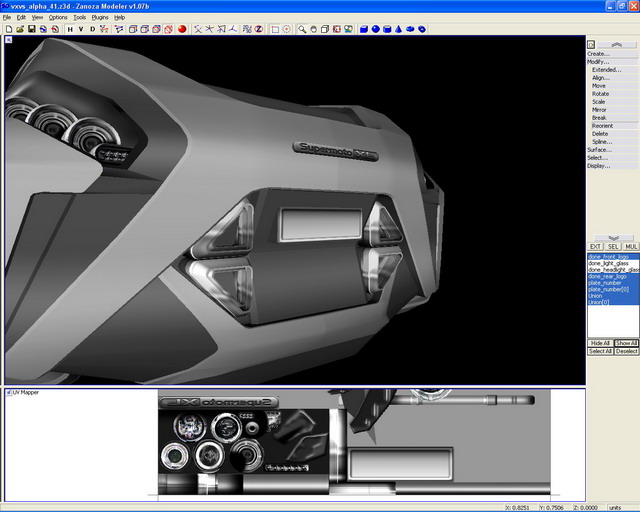The image size is (640, 512).
Task: Click the red sphere render icon
Action: click(x=182, y=29)
